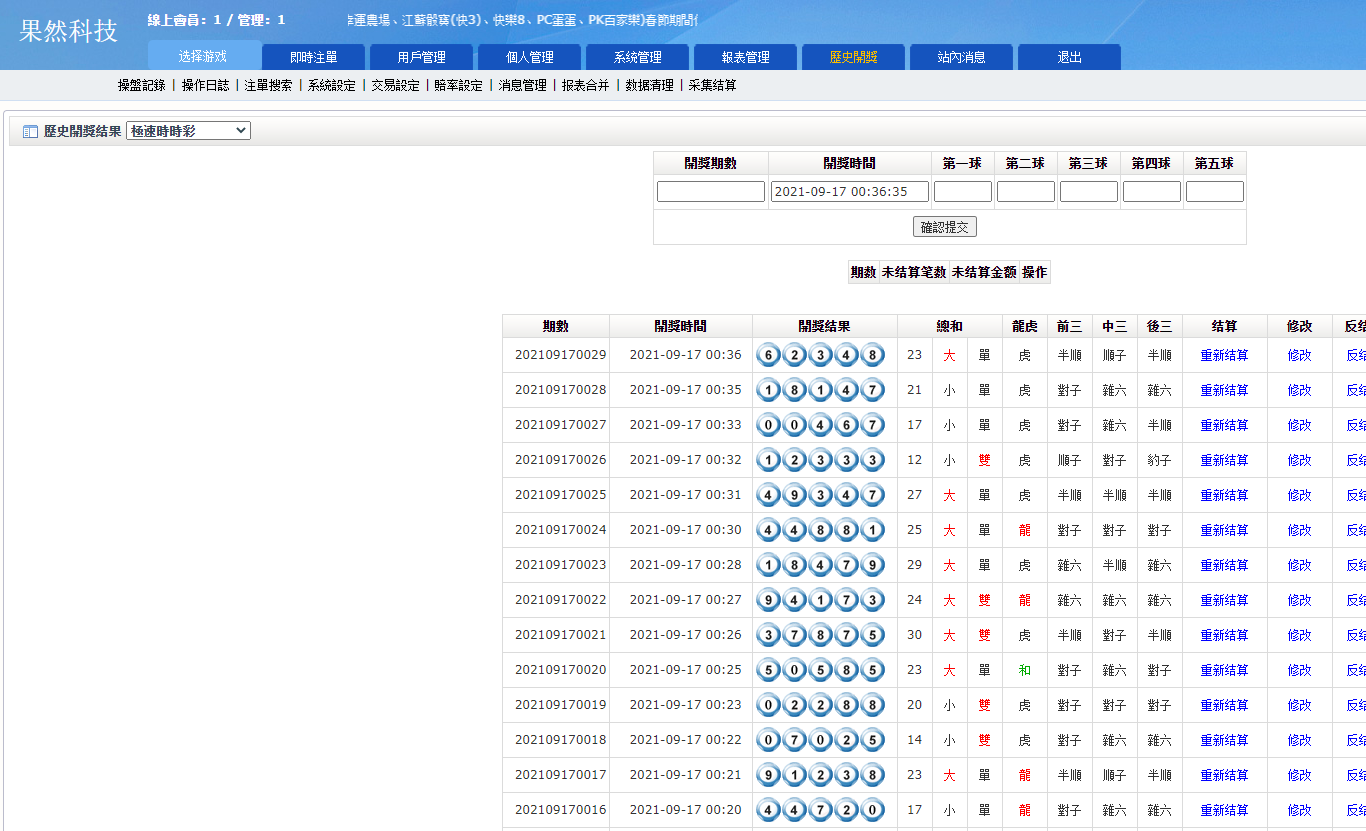Switch to the 報表管理 tab
Image resolution: width=1366 pixels, height=831 pixels.
[744, 57]
